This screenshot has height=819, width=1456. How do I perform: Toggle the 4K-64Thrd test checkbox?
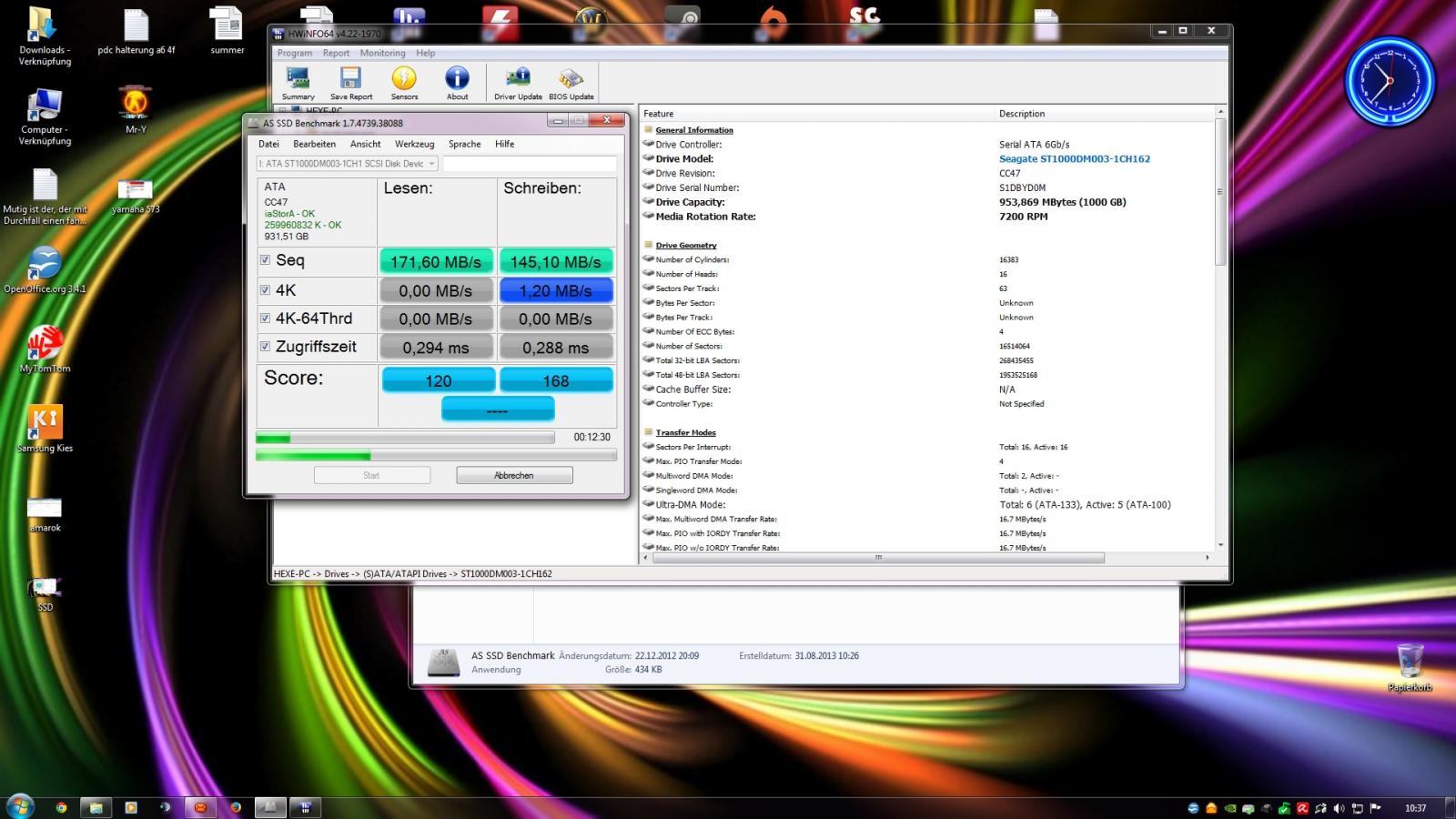pyautogui.click(x=265, y=318)
